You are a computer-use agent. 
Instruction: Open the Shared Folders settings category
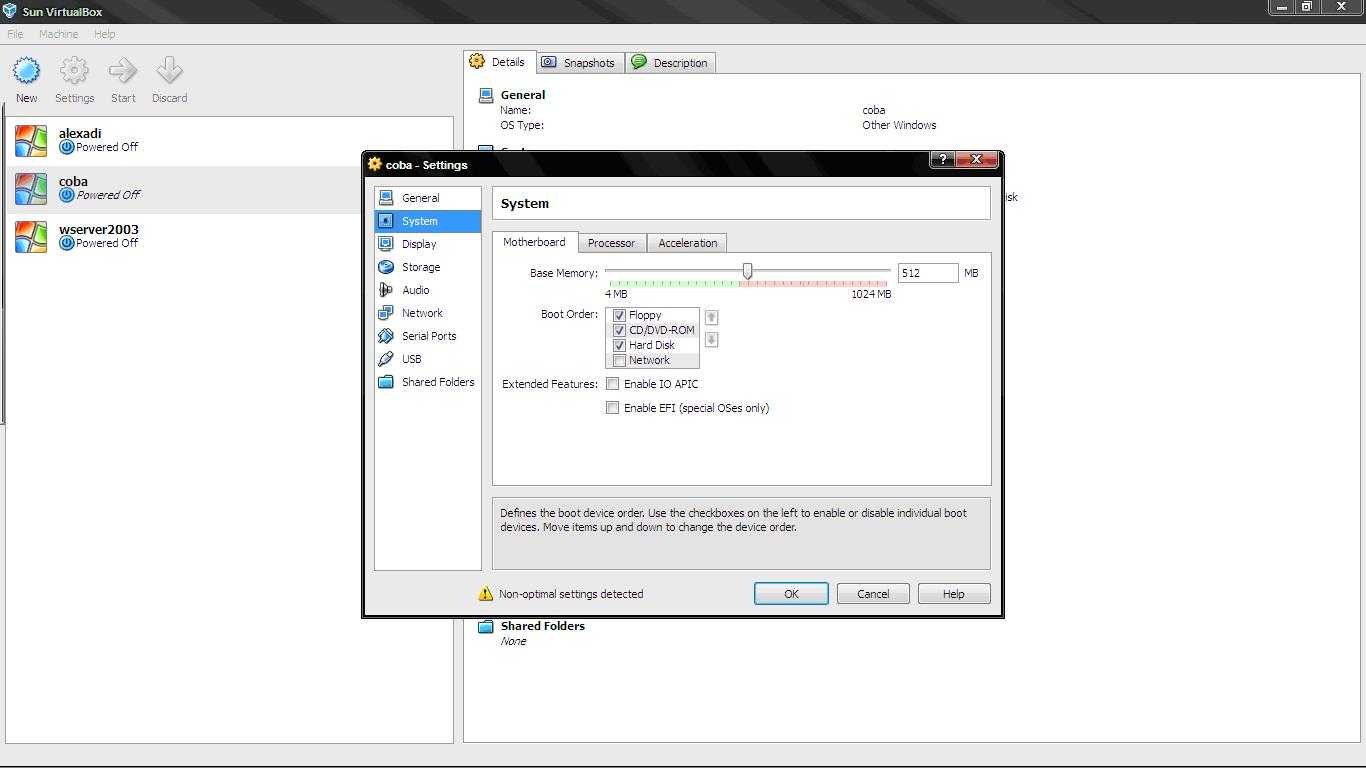click(x=428, y=382)
